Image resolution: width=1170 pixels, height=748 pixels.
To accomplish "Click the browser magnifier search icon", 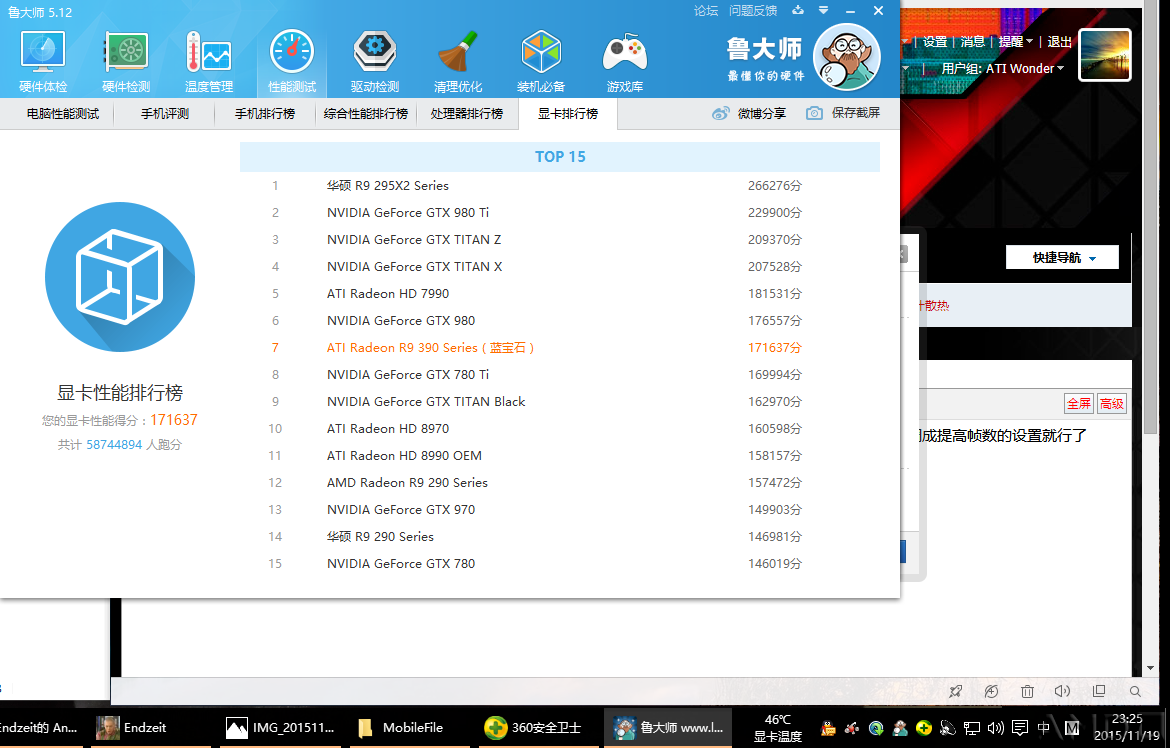I will (1135, 691).
